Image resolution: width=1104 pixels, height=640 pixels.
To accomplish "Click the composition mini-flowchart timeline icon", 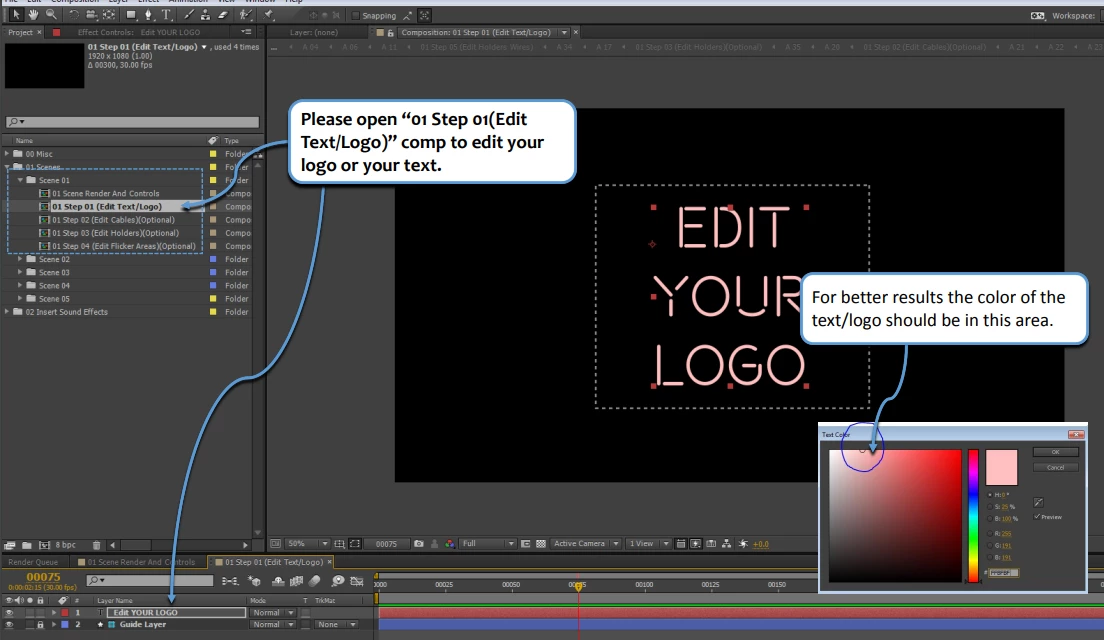I will tap(230, 581).
